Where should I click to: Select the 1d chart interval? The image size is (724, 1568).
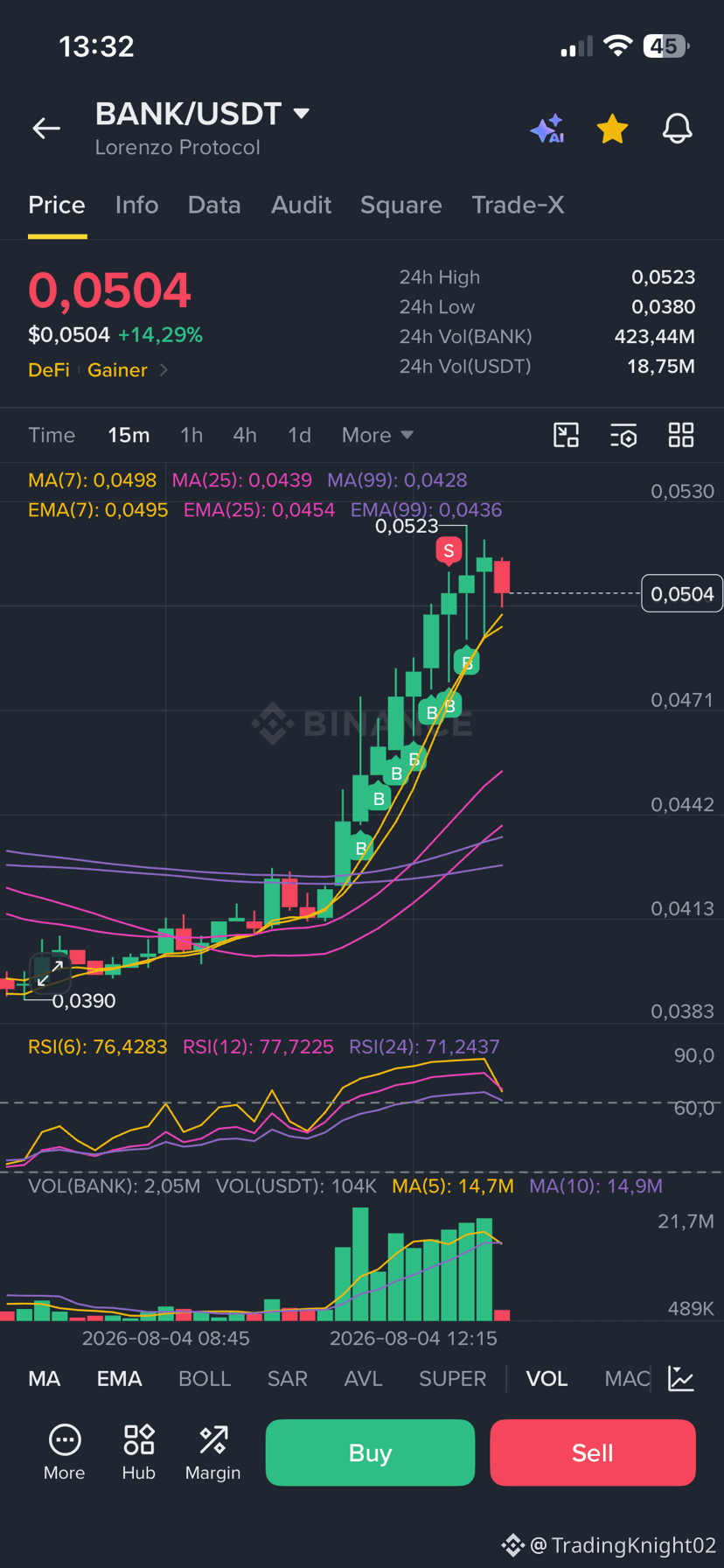[x=299, y=435]
